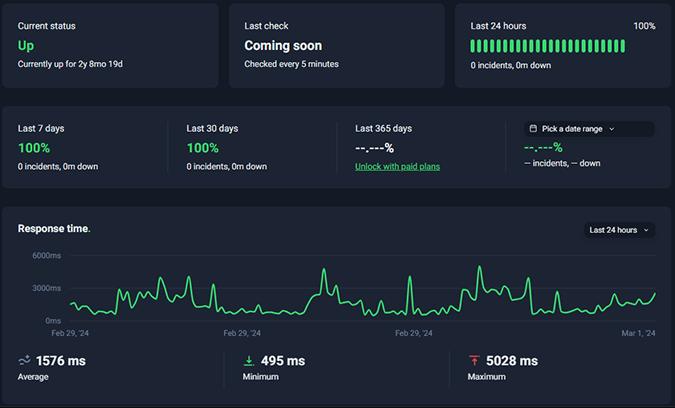The width and height of the screenshot is (675, 408).
Task: Click the 6000ms y-axis label
Action: (x=47, y=256)
